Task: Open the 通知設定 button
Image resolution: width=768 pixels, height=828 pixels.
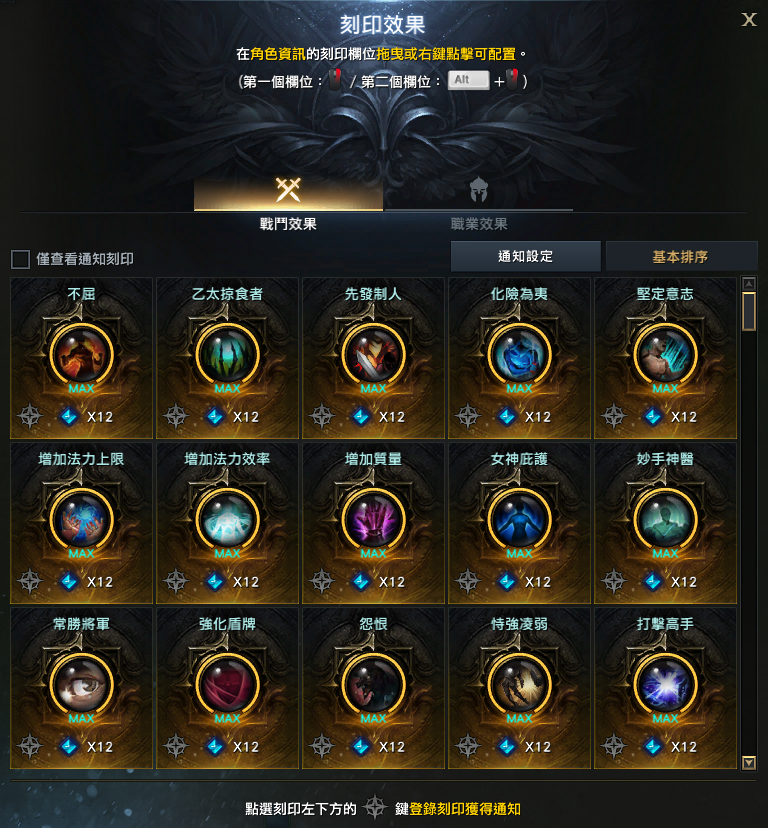Action: pyautogui.click(x=526, y=257)
